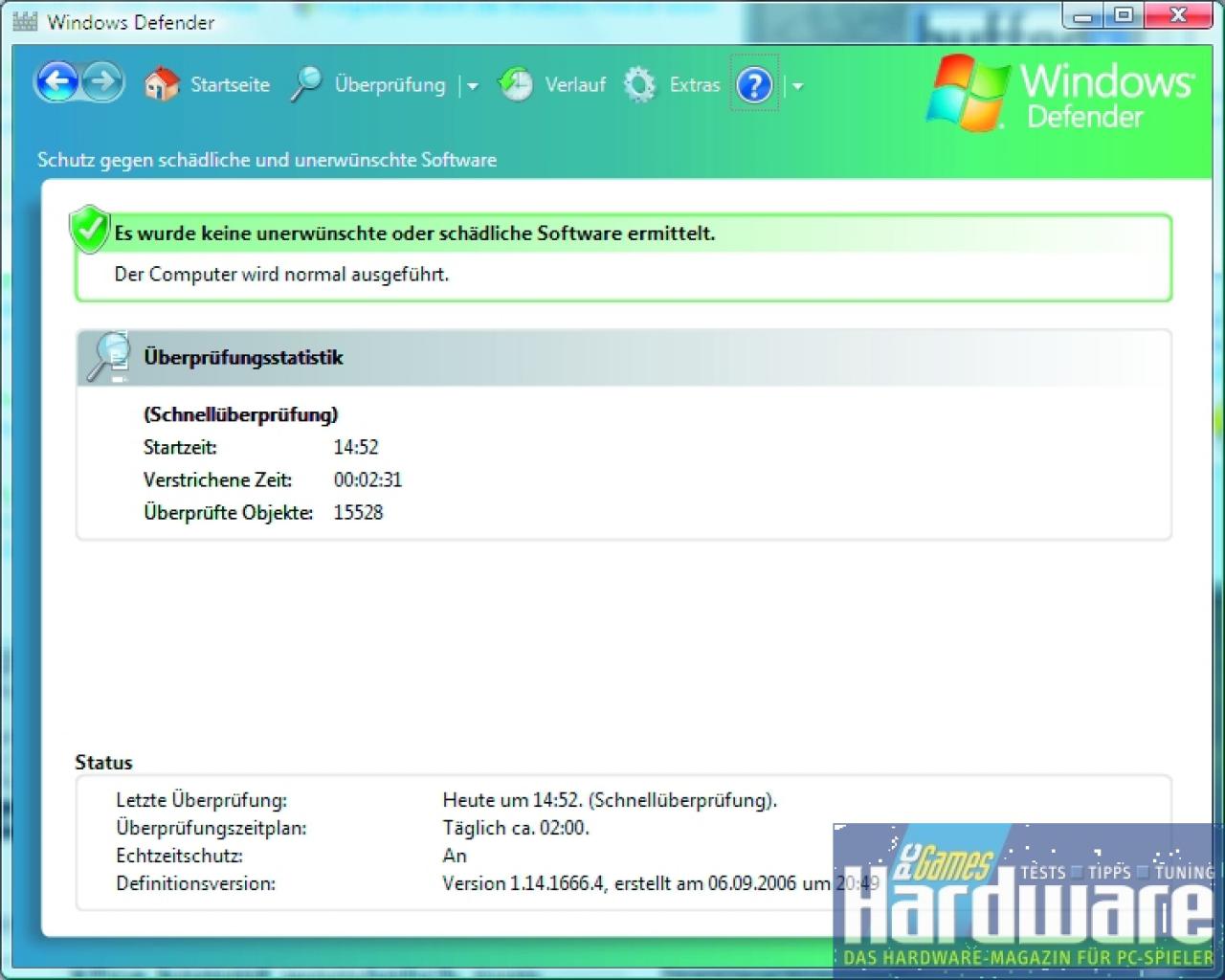Click the Extras gear icon
The width and height of the screenshot is (1225, 980).
point(639,84)
